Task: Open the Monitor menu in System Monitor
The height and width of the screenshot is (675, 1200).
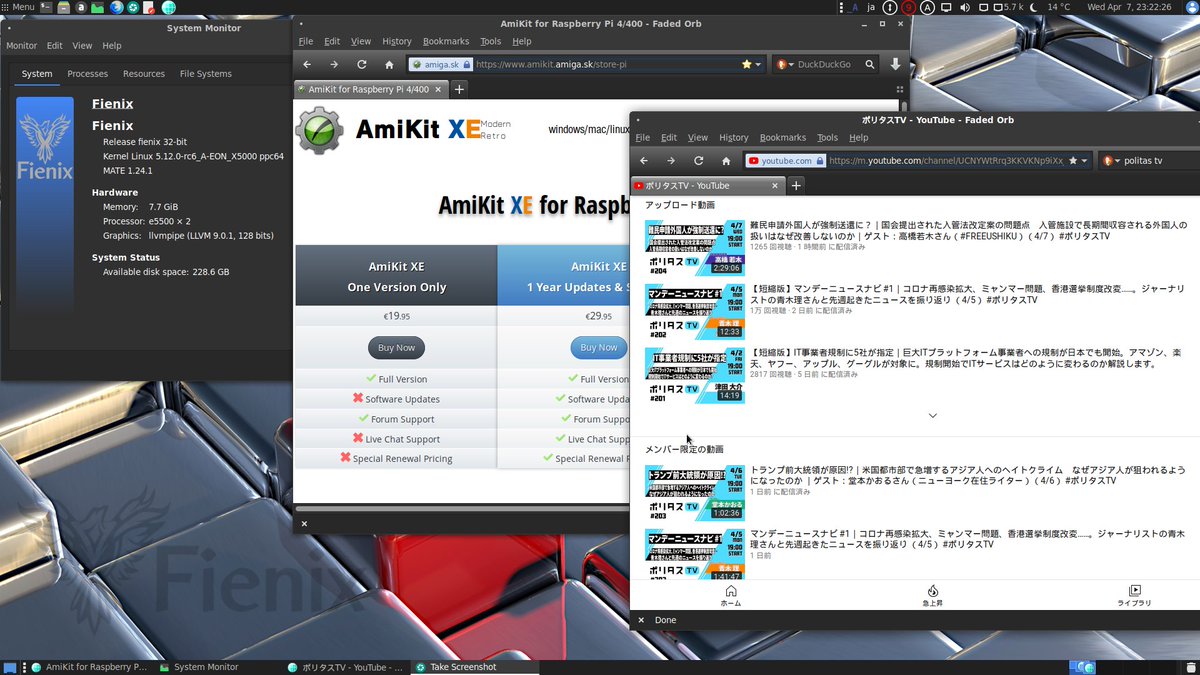Action: coord(21,45)
